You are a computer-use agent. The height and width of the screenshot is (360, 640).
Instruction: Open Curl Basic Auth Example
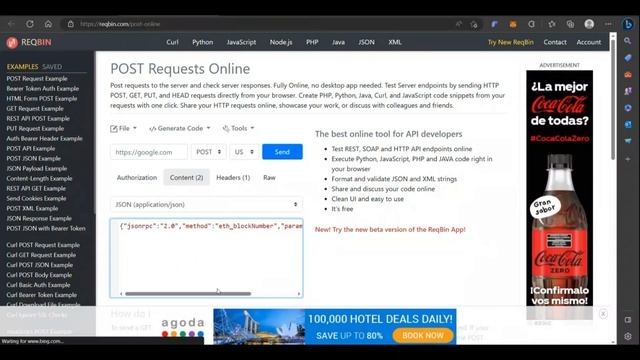(x=38, y=285)
